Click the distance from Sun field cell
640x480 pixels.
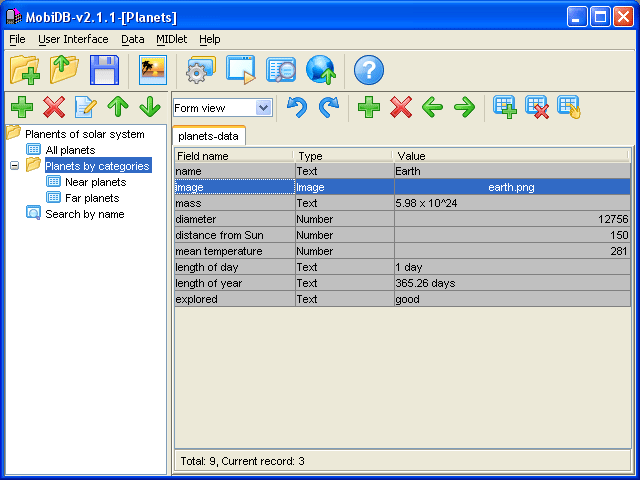tap(235, 235)
